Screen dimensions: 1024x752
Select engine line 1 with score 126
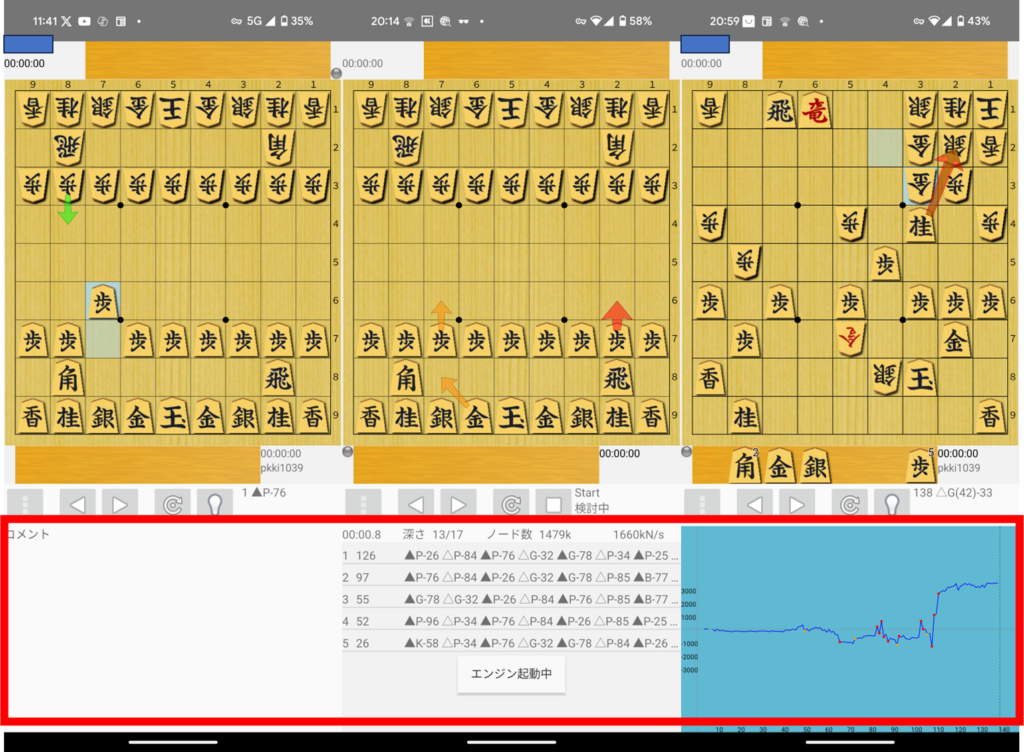[510, 556]
